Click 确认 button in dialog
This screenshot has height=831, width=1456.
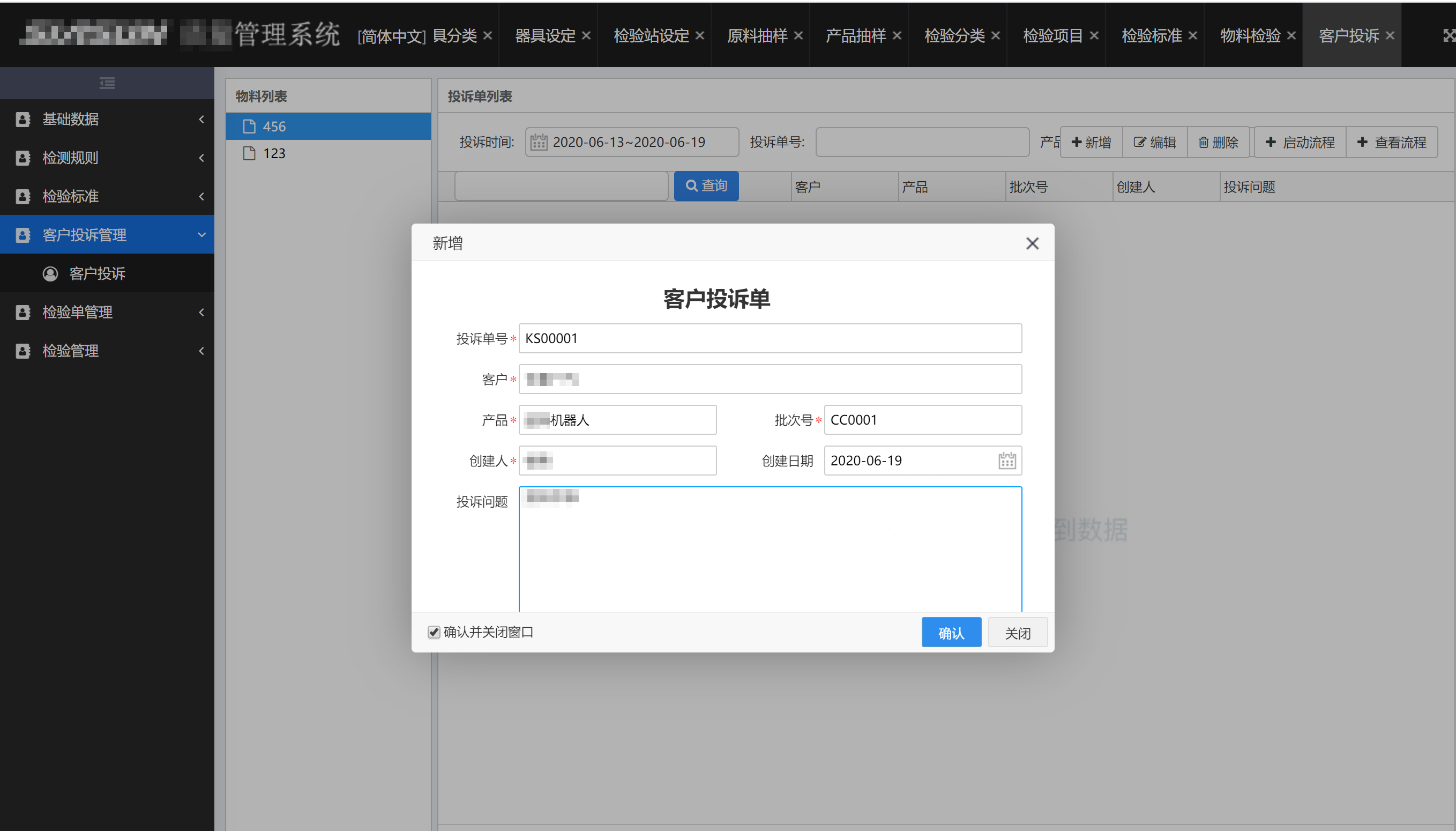pos(951,633)
